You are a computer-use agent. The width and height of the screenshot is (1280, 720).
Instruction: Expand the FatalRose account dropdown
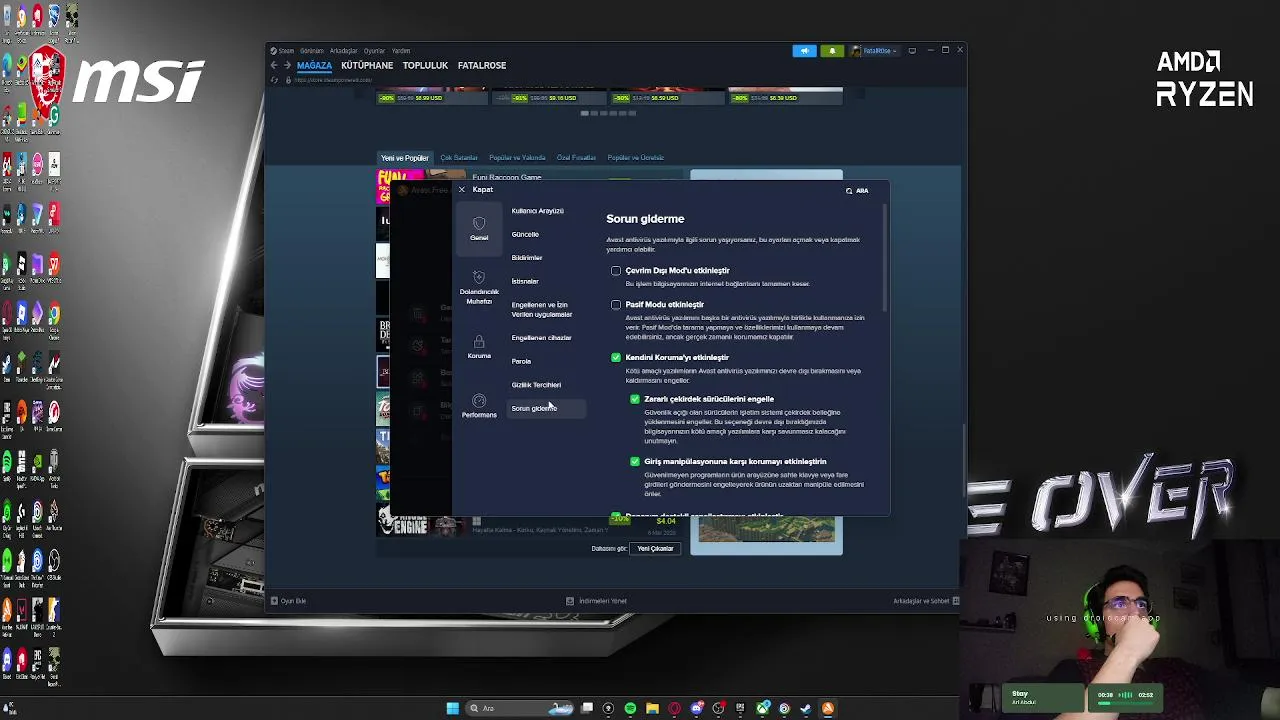875,50
